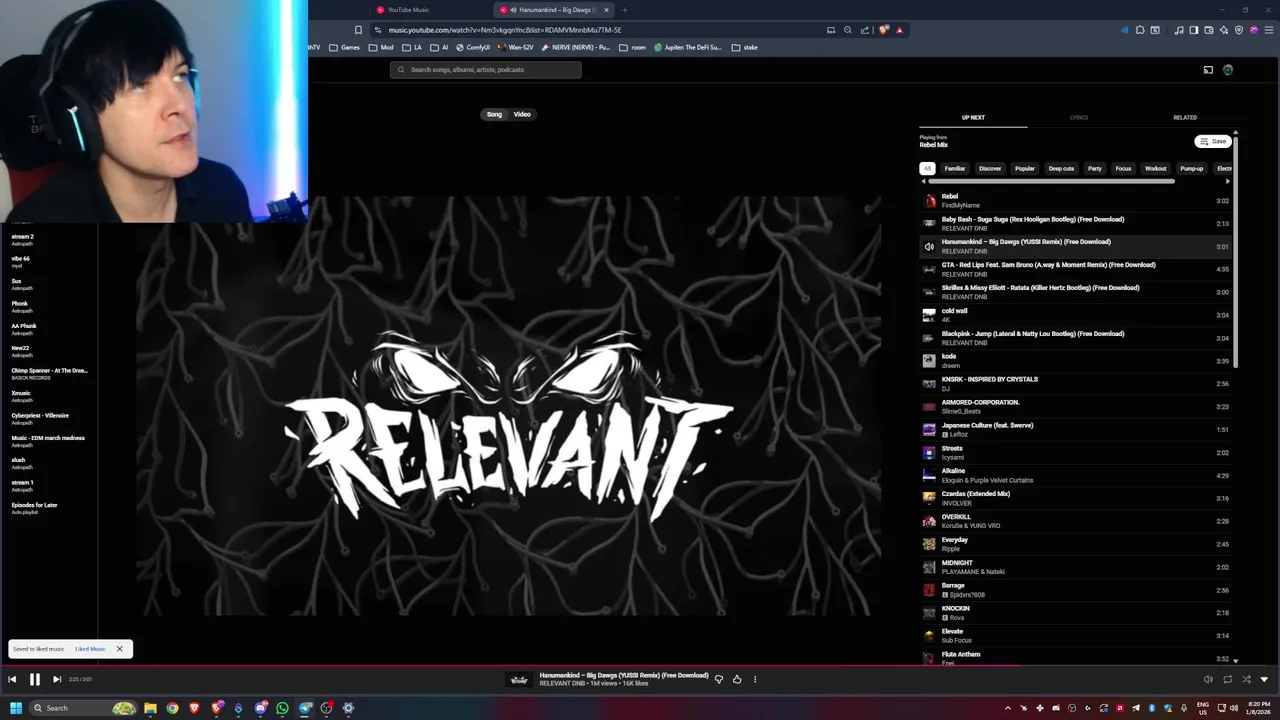Viewport: 1280px width, 720px height.
Task: Dislike the Big Dawgs remix
Action: point(719,679)
